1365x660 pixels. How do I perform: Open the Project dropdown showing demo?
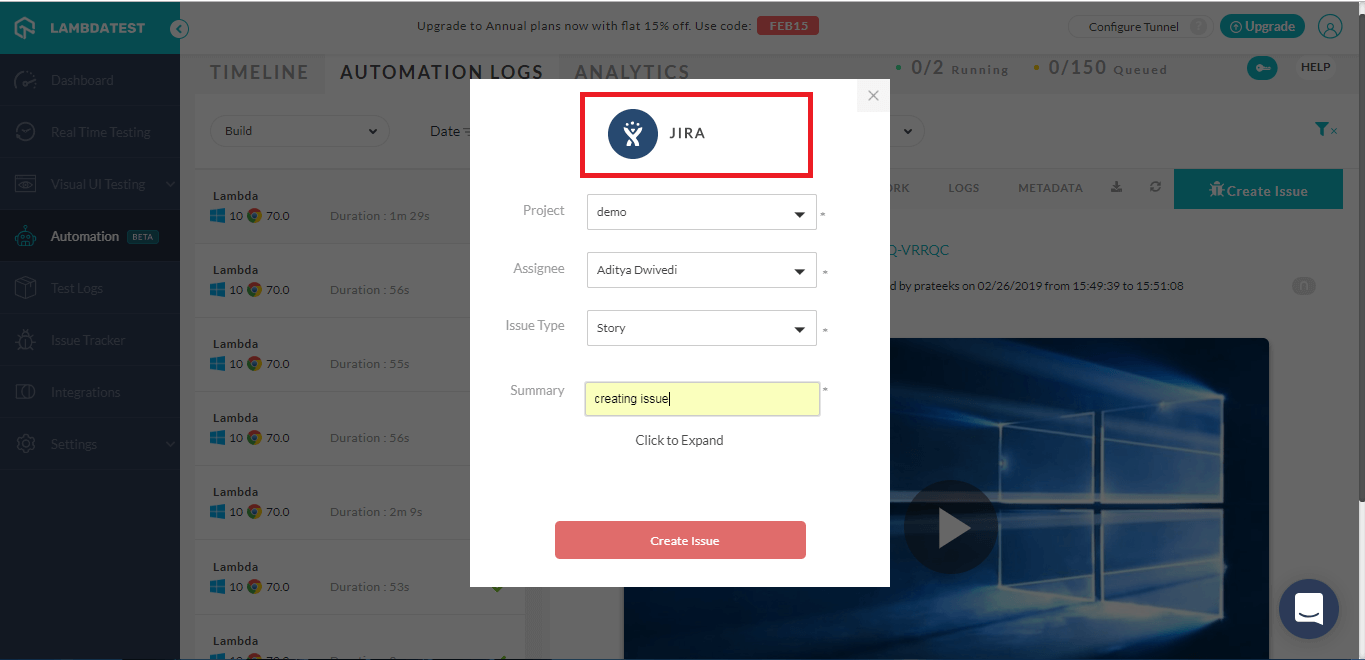pos(701,212)
